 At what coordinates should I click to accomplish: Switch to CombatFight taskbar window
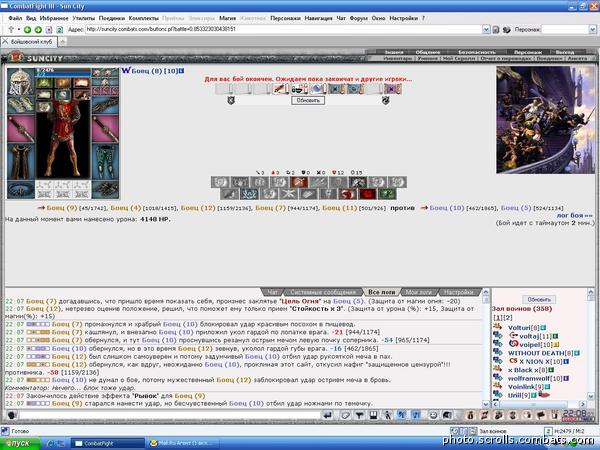[x=108, y=443]
